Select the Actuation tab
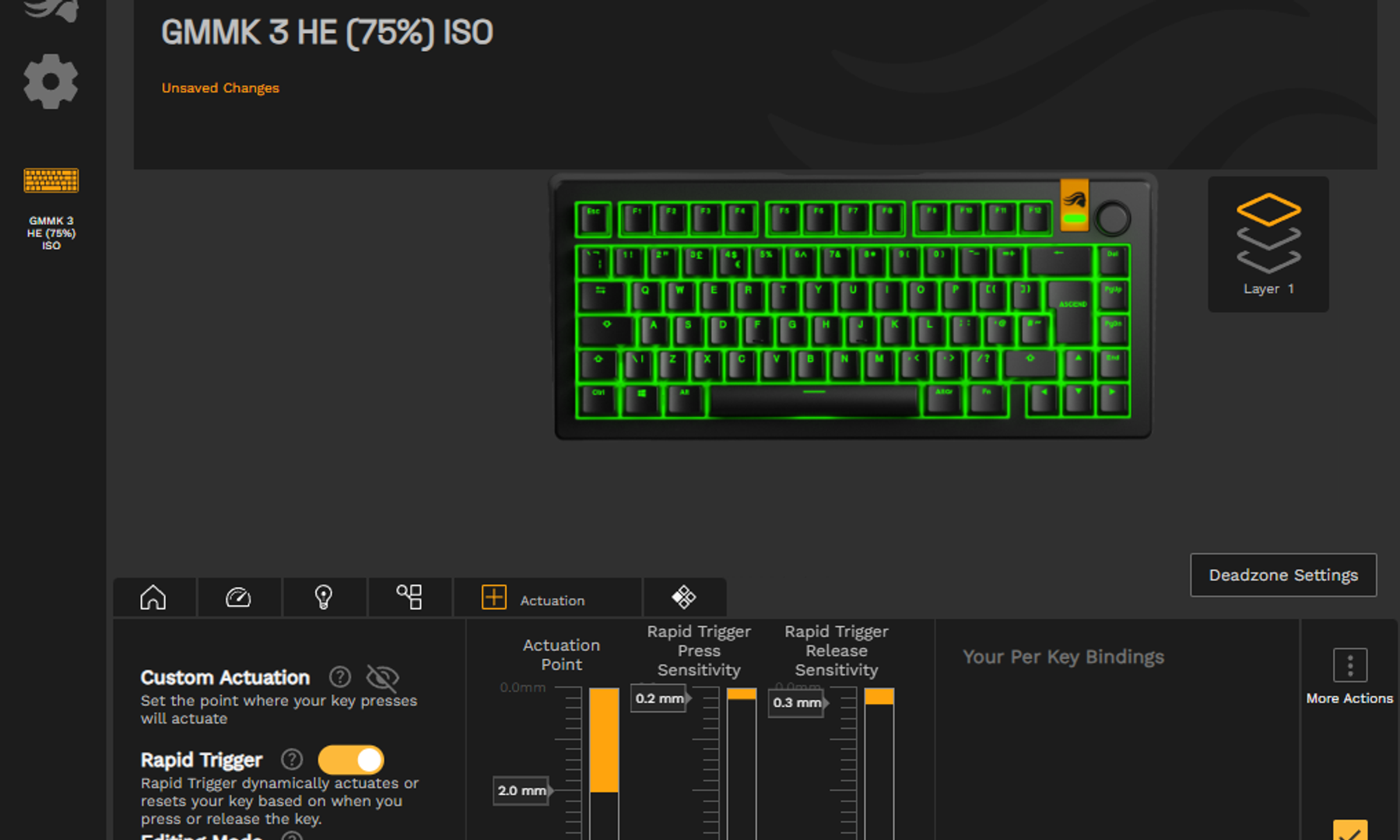This screenshot has height=840, width=1400. coord(548,597)
